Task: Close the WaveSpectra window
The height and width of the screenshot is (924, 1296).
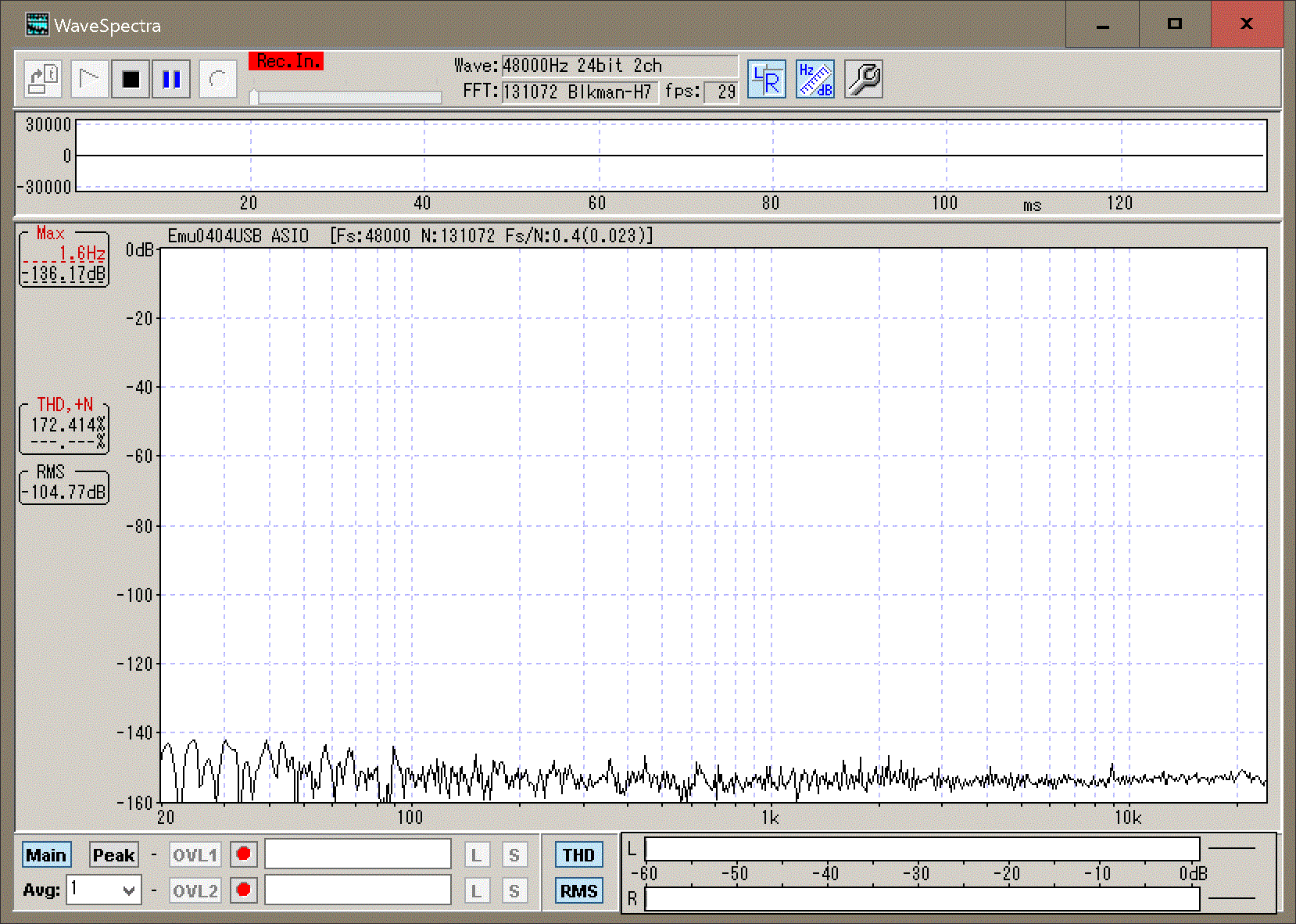Action: click(x=1247, y=25)
